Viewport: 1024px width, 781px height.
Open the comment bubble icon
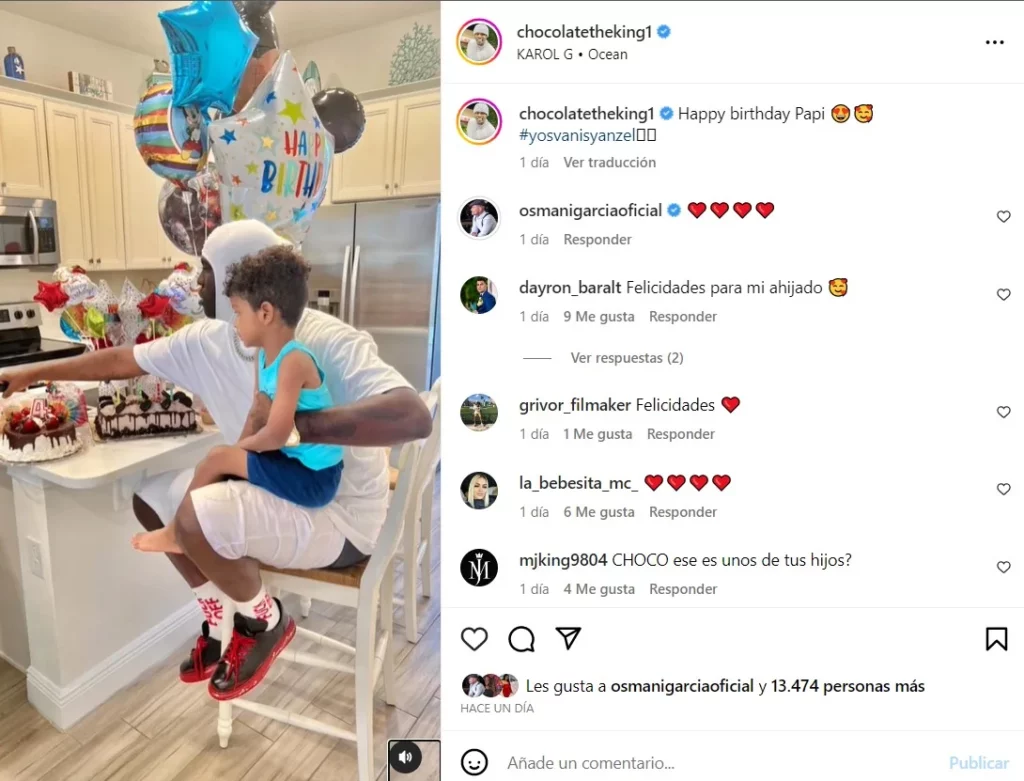pos(521,639)
